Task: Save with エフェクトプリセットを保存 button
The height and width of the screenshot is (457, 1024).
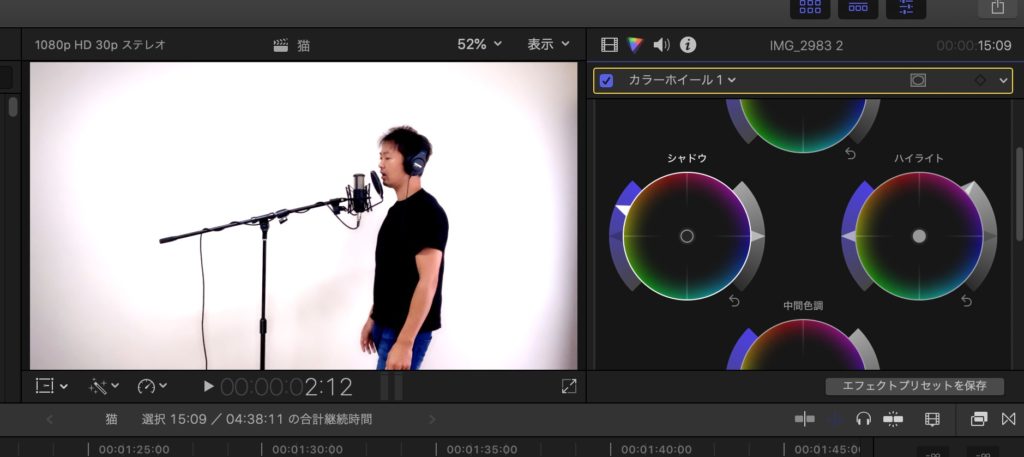Action: [914, 386]
